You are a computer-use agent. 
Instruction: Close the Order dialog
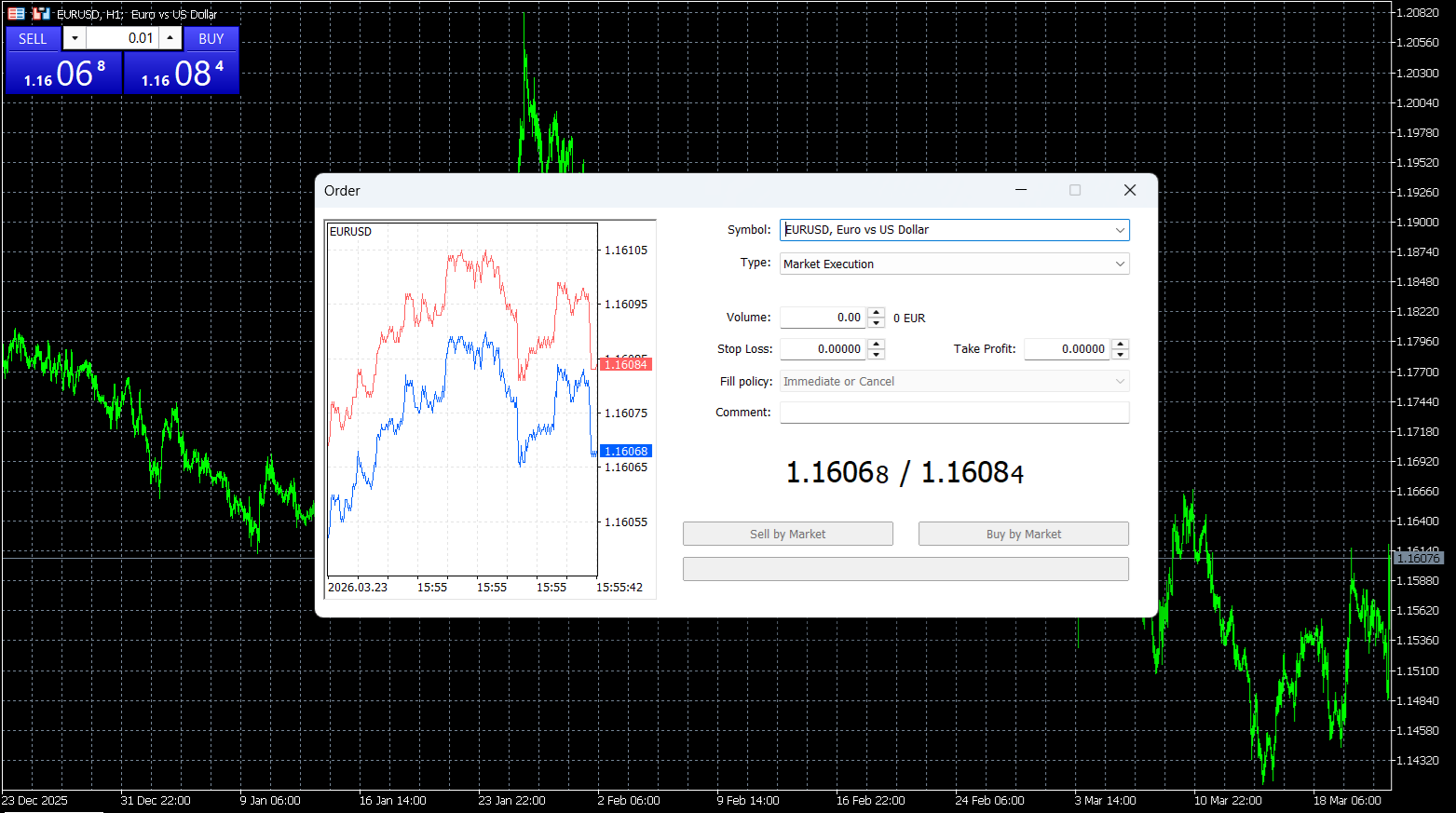click(x=1130, y=190)
